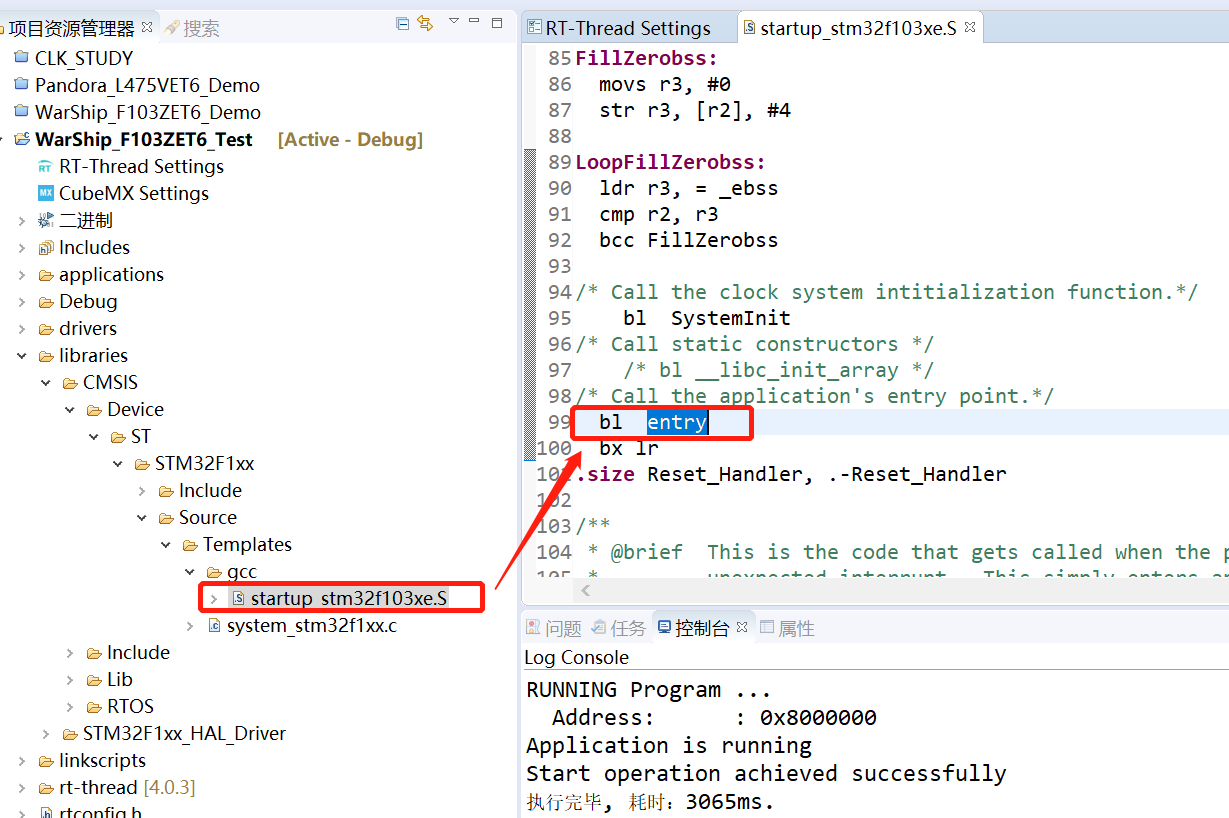Switch to RT-Thread Settings editor tab
Image resolution: width=1229 pixels, height=818 pixels.
pos(627,28)
